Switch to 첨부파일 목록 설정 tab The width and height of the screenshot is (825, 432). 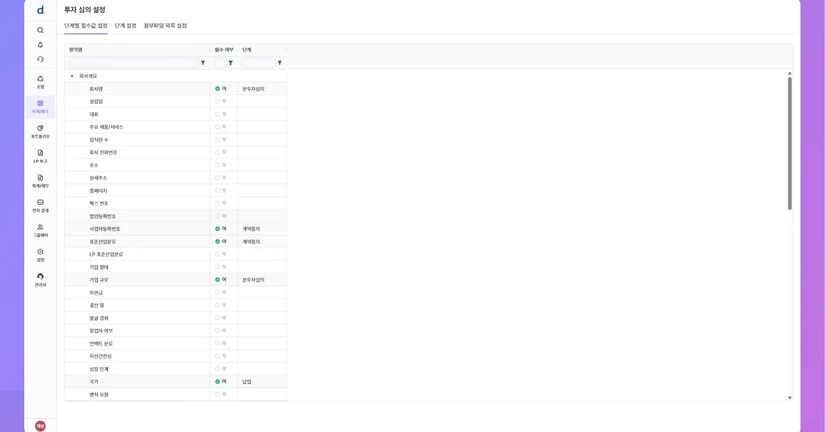(x=165, y=25)
